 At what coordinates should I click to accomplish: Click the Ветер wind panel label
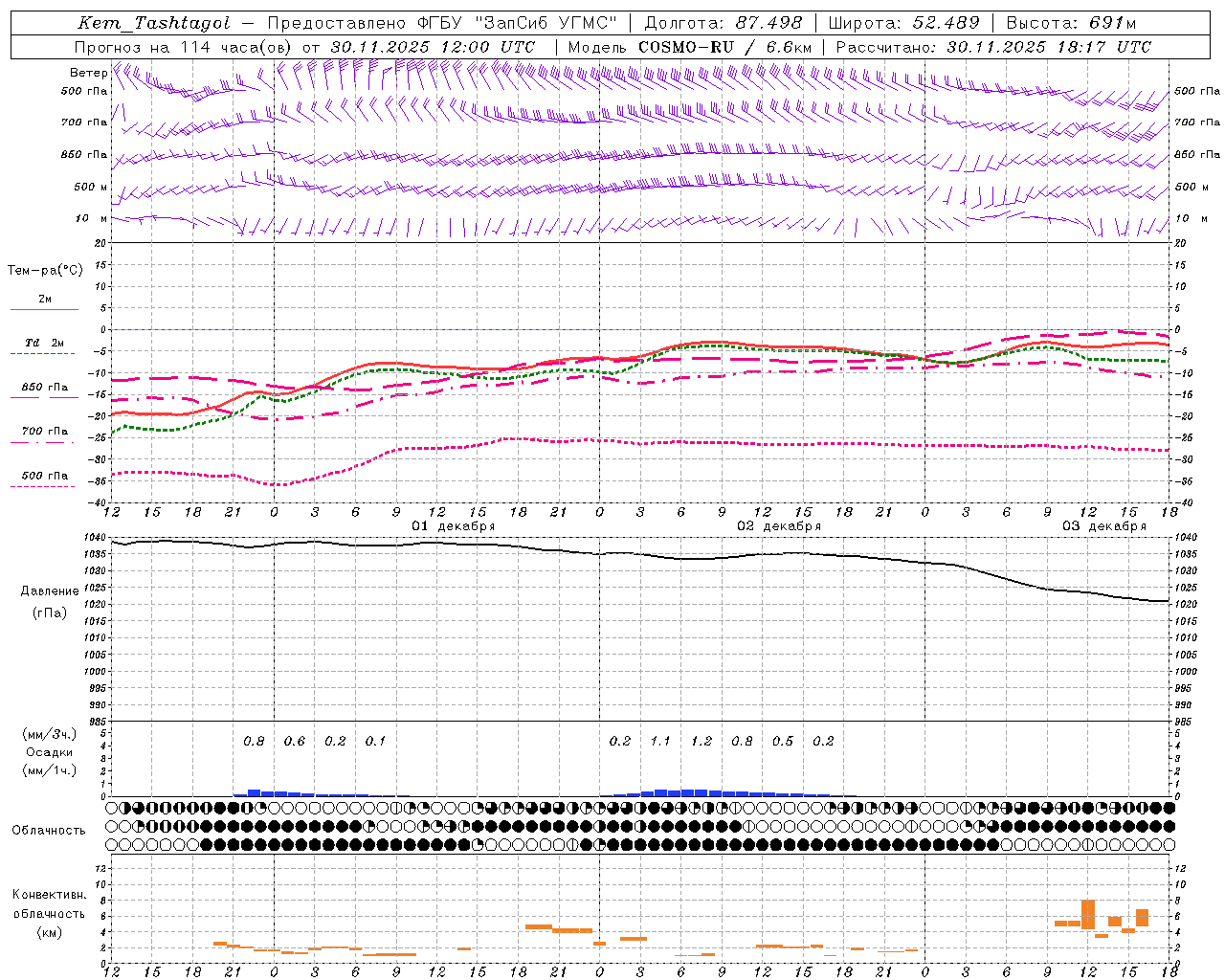pyautogui.click(x=88, y=73)
